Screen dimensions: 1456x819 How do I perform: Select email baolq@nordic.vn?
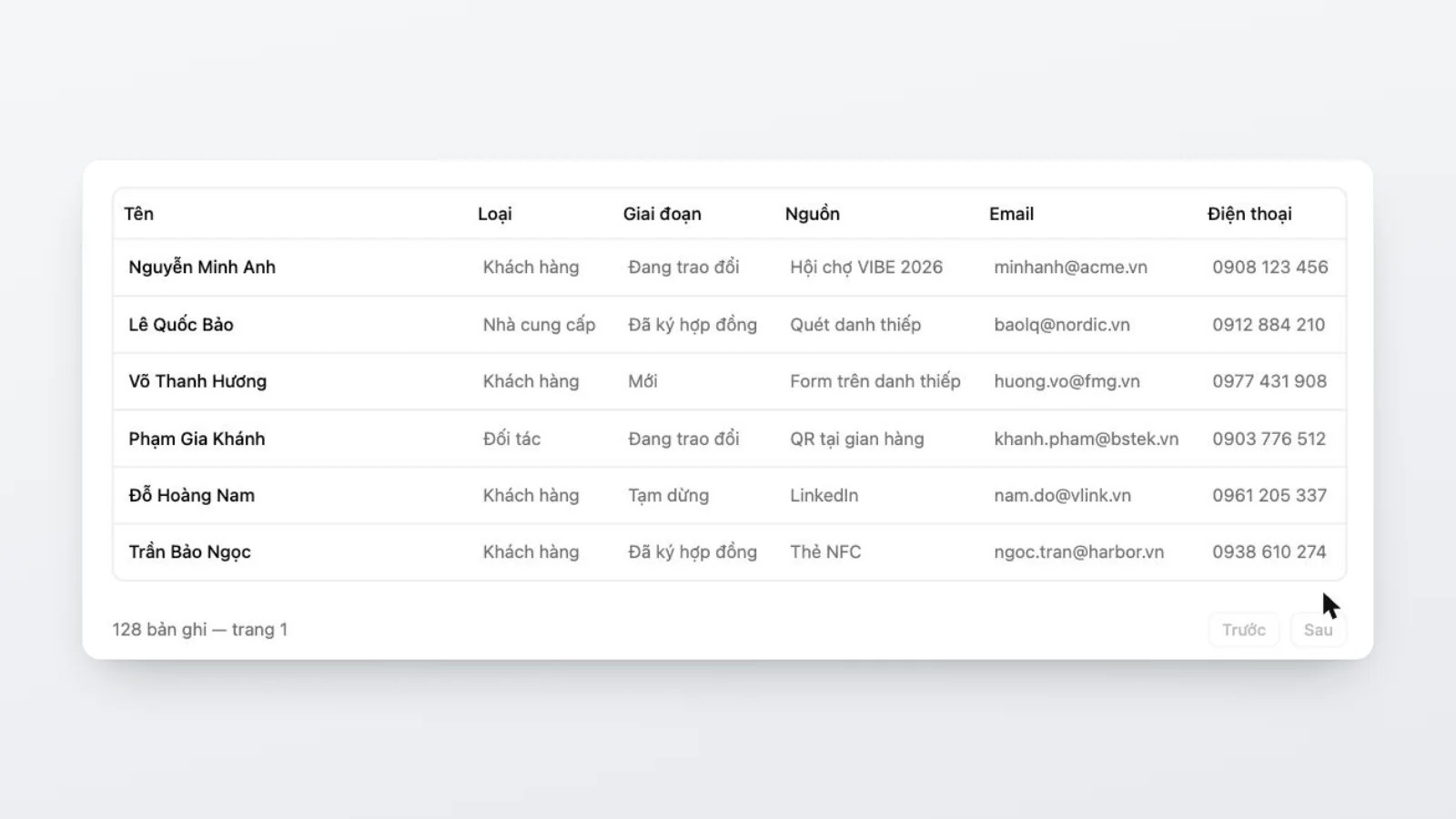(x=1062, y=325)
